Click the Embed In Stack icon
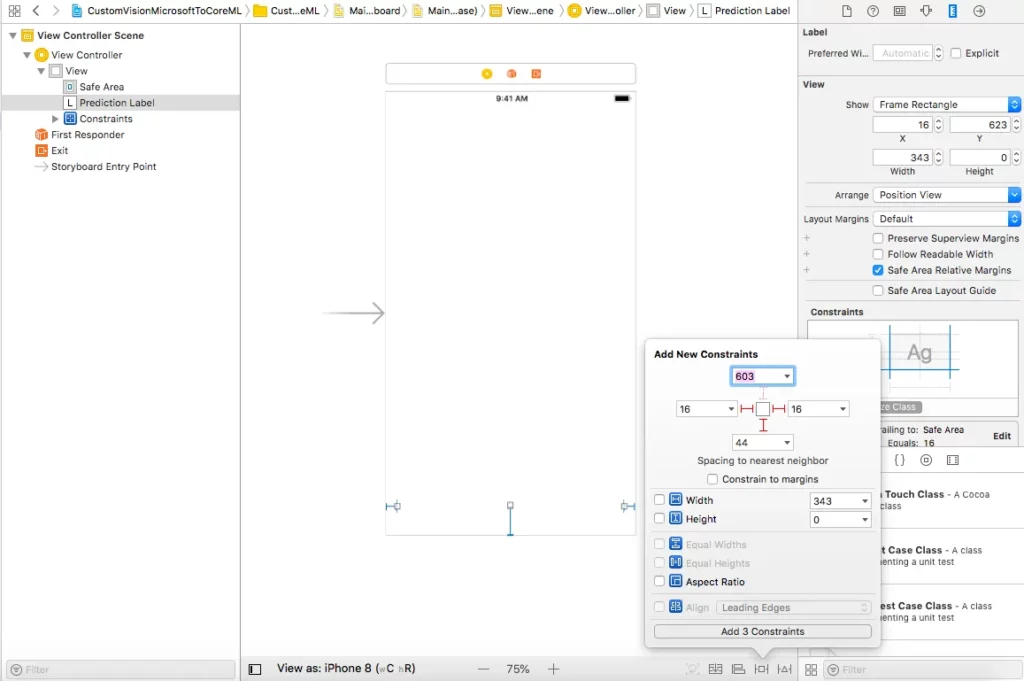The image size is (1024, 681). click(716, 669)
